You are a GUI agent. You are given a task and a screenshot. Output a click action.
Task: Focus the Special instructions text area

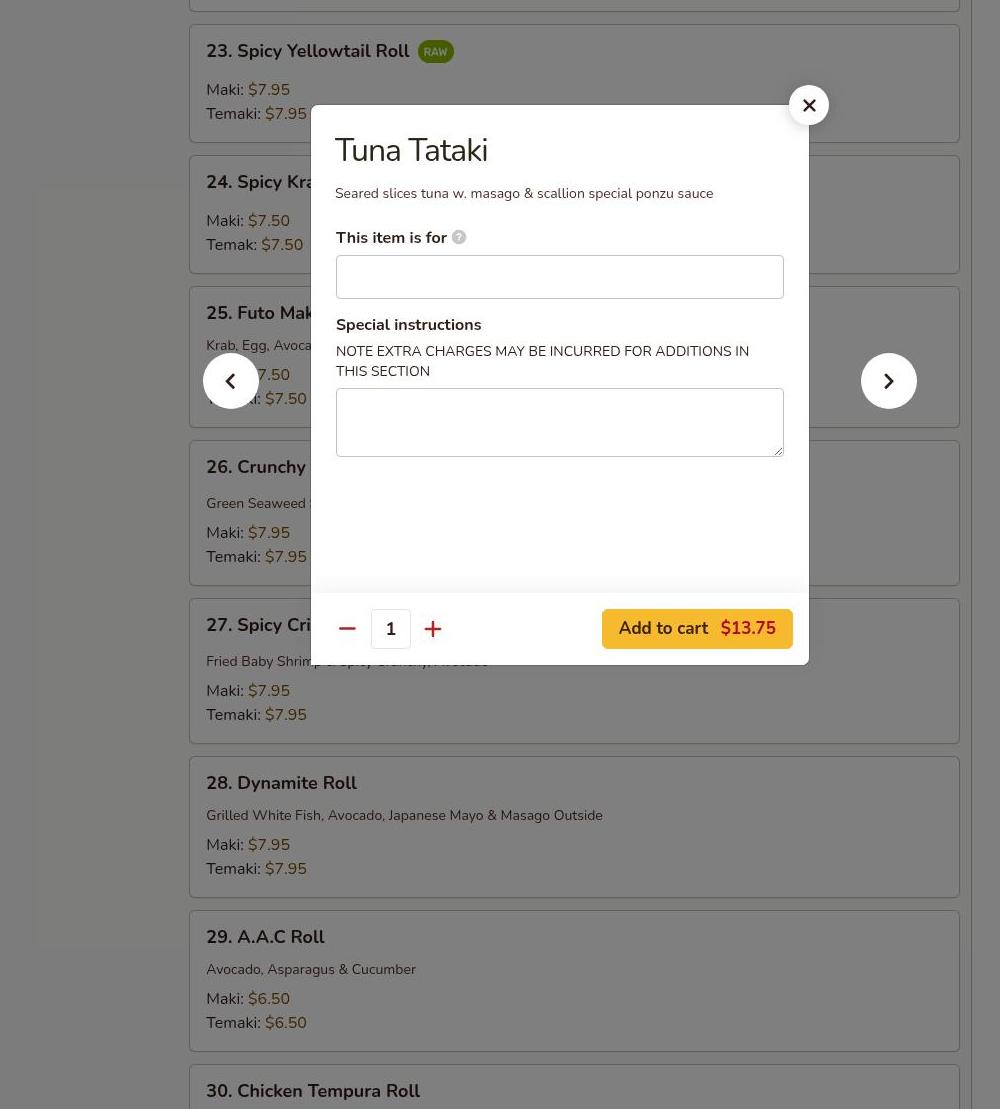click(559, 422)
